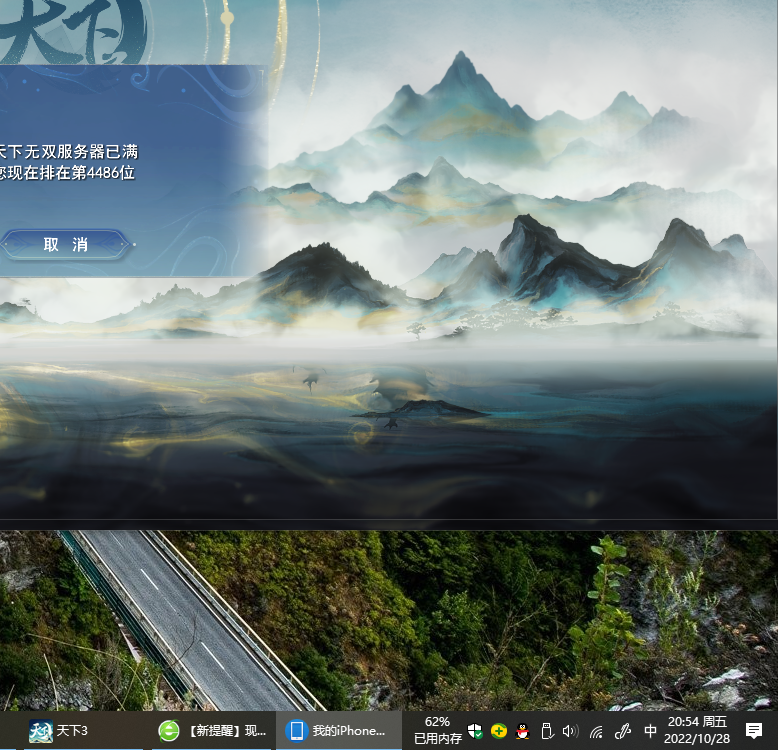Open Windows Security shield tray icon

[x=476, y=731]
